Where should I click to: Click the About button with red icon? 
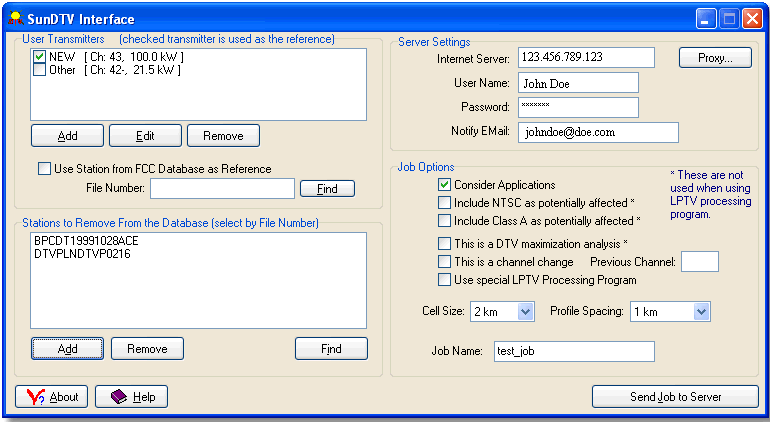(x=52, y=397)
